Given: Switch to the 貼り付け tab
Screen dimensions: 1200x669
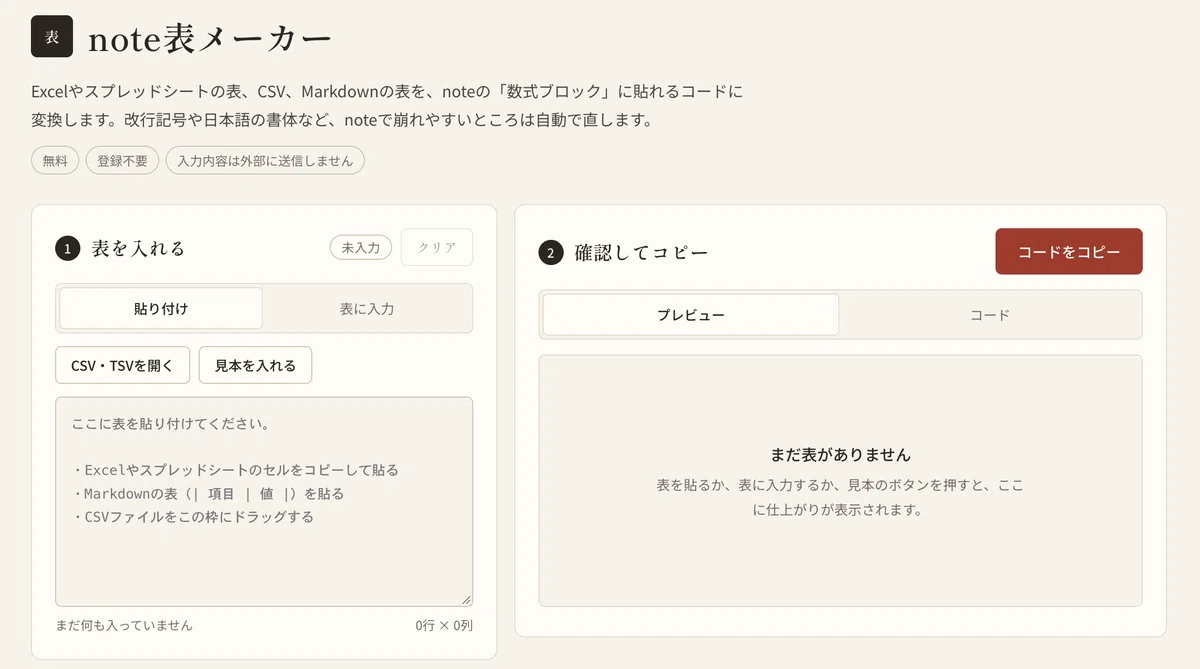Looking at the screenshot, I should (x=161, y=308).
